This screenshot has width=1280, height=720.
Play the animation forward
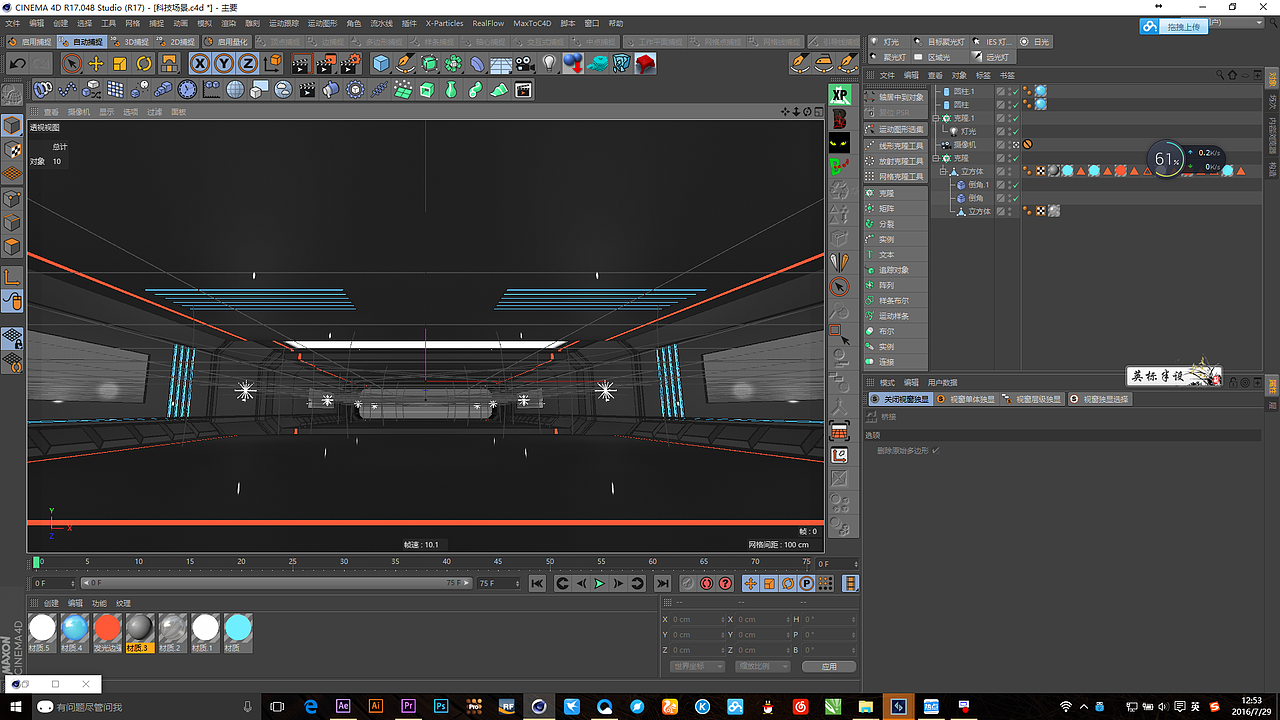pyautogui.click(x=600, y=583)
